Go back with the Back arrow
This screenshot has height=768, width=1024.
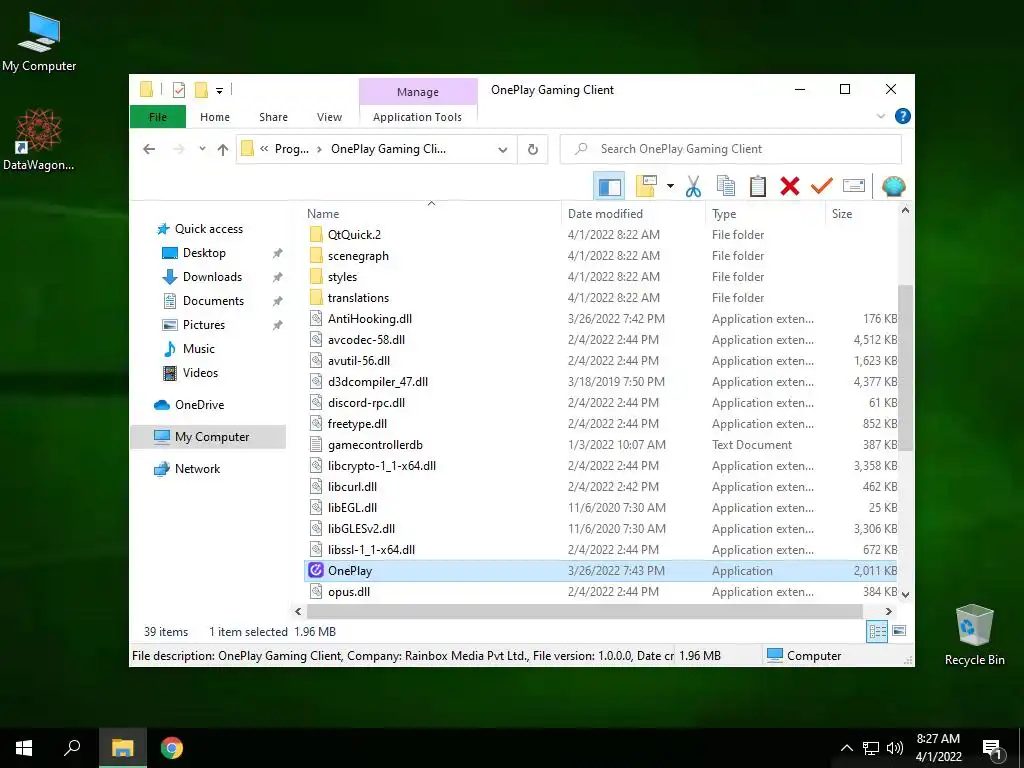coord(149,149)
